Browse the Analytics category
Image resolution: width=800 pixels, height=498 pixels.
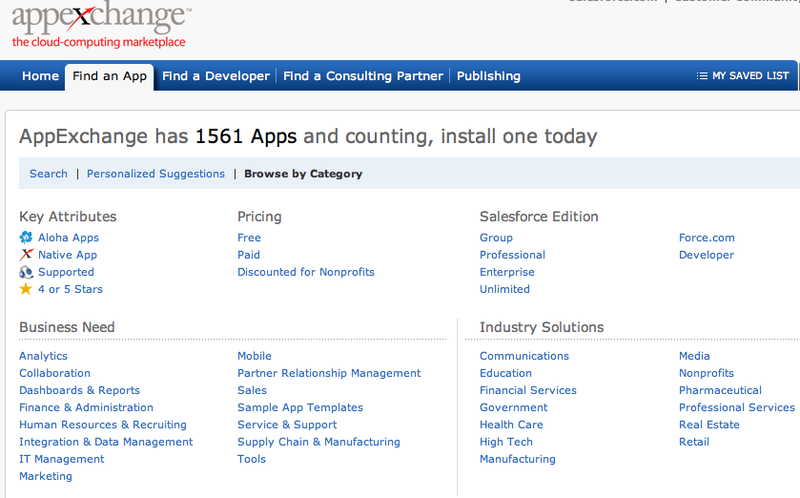click(43, 356)
